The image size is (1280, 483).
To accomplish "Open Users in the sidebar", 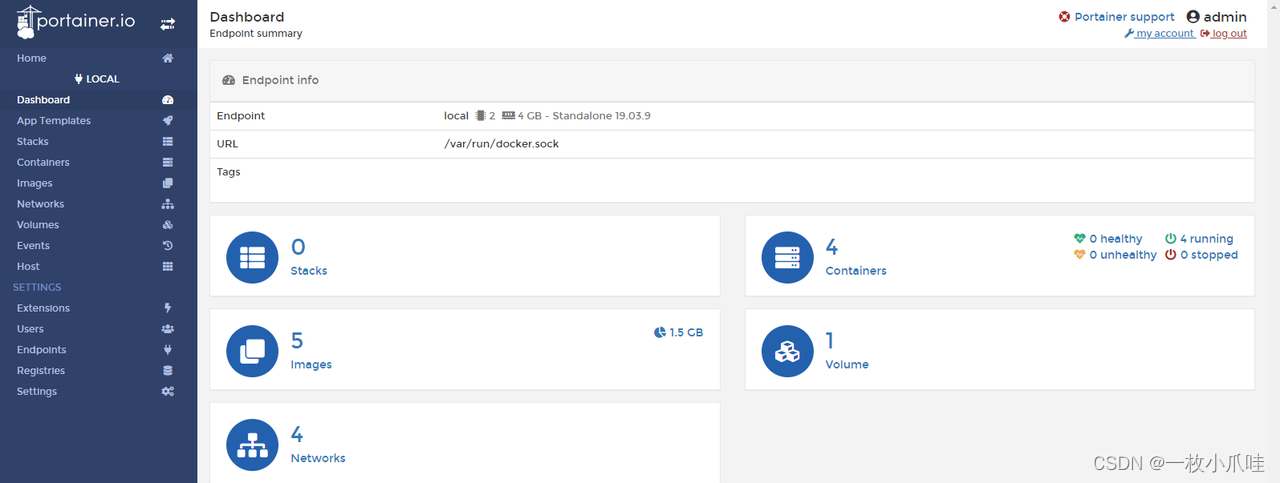I will tap(98, 329).
